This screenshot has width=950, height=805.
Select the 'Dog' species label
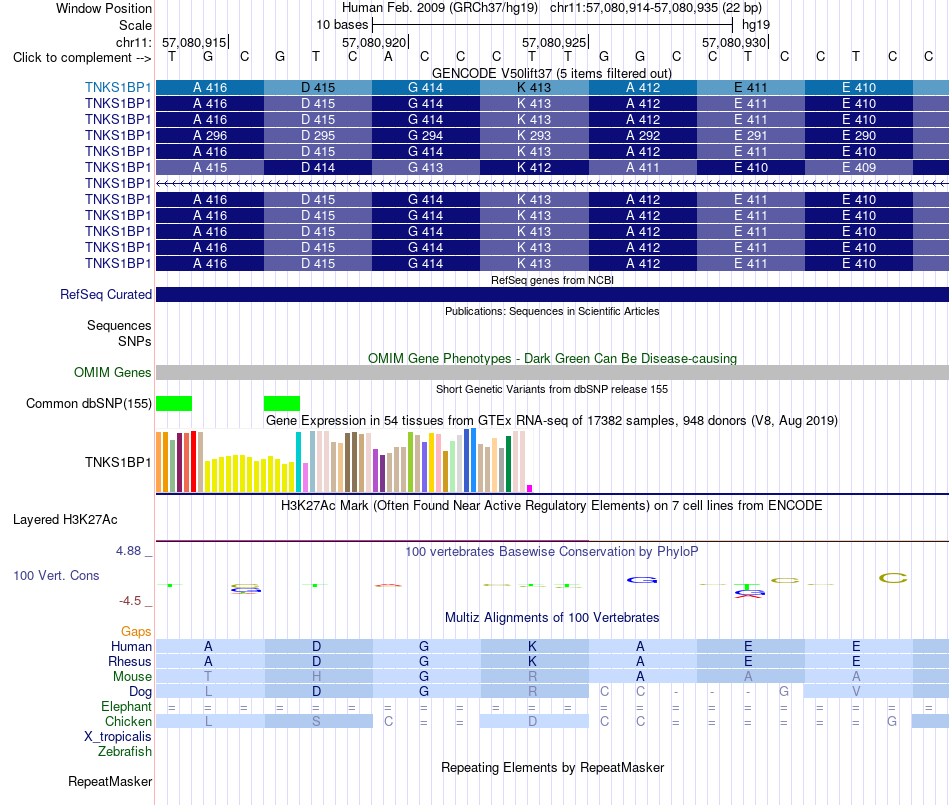tap(140, 692)
